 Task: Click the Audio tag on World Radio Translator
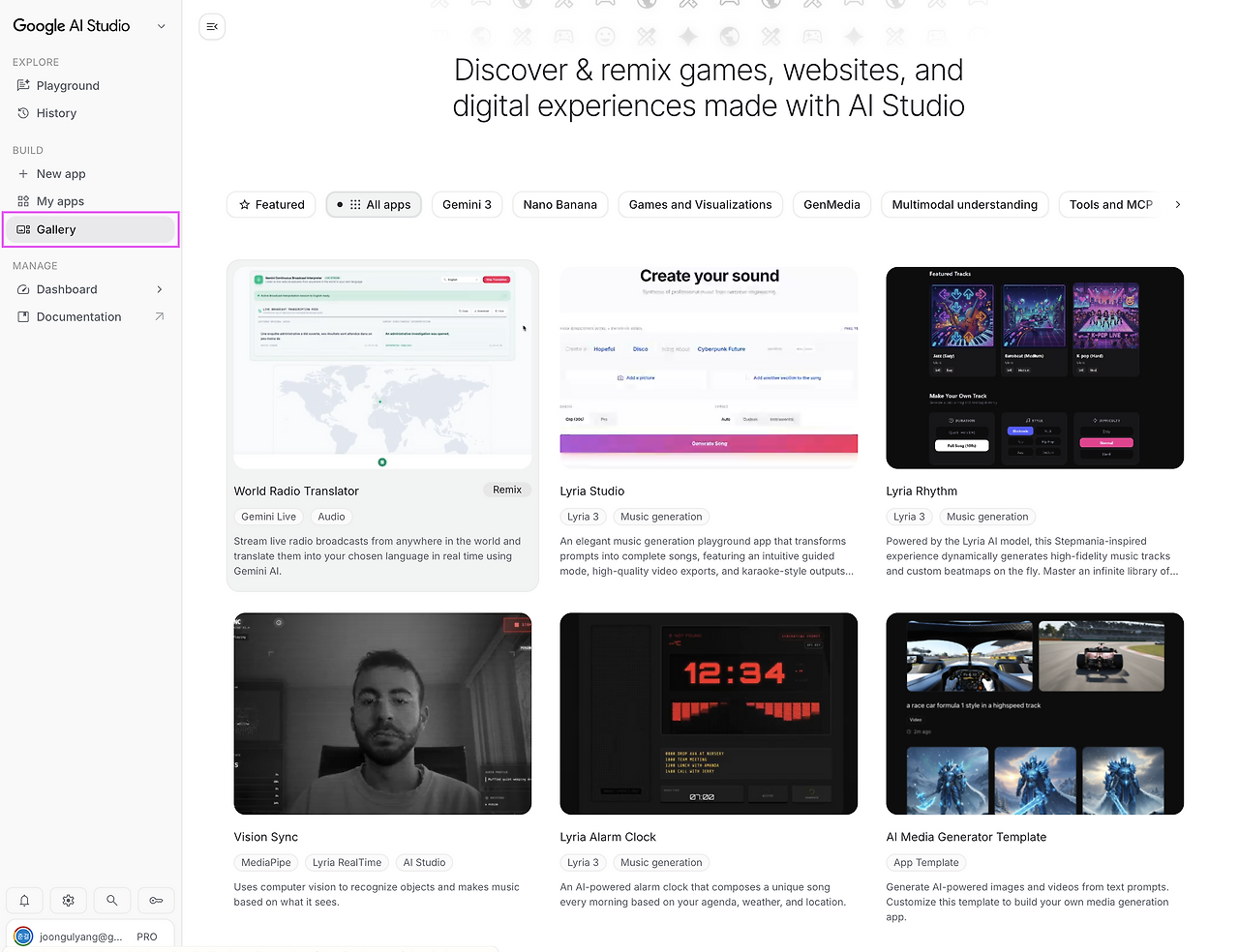[331, 517]
